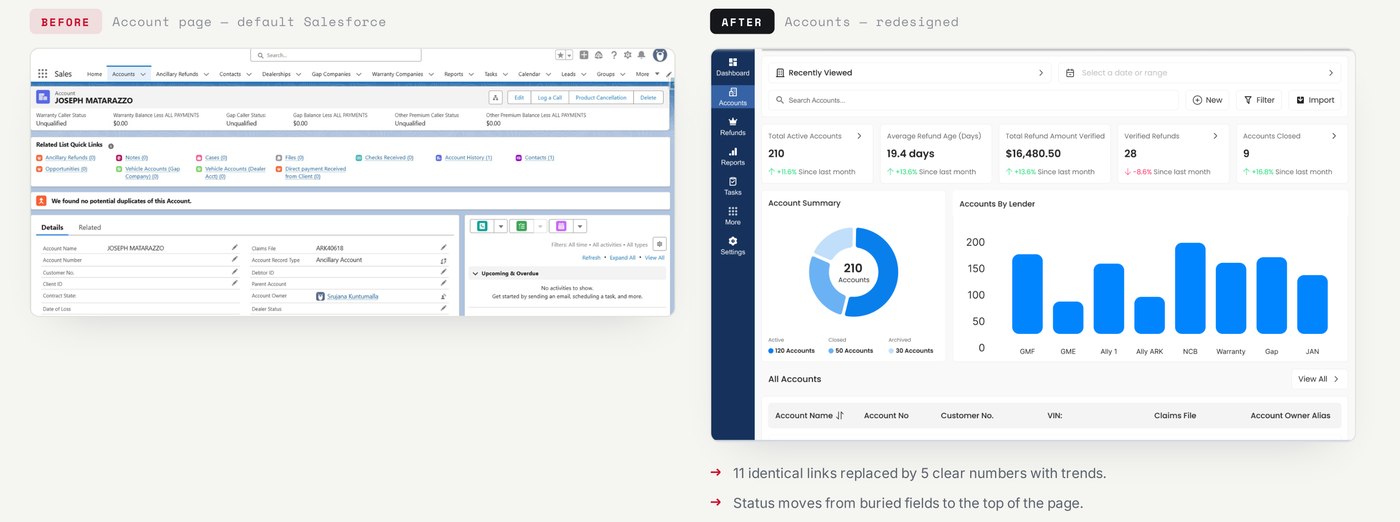
Task: Select Accounts in redesigned sidebar
Action: pyautogui.click(x=733, y=96)
